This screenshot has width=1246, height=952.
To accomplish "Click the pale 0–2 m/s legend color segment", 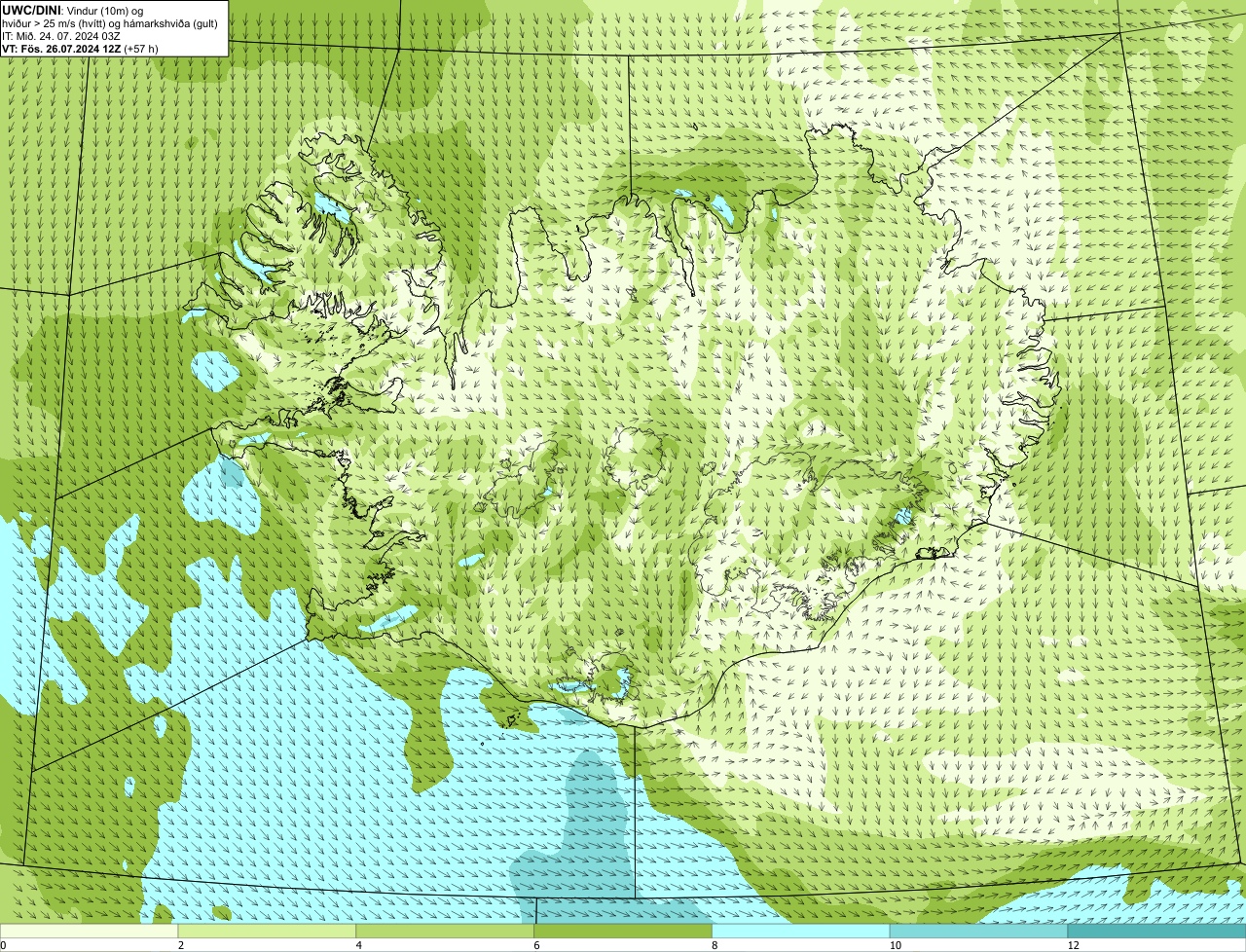I will (89, 931).
